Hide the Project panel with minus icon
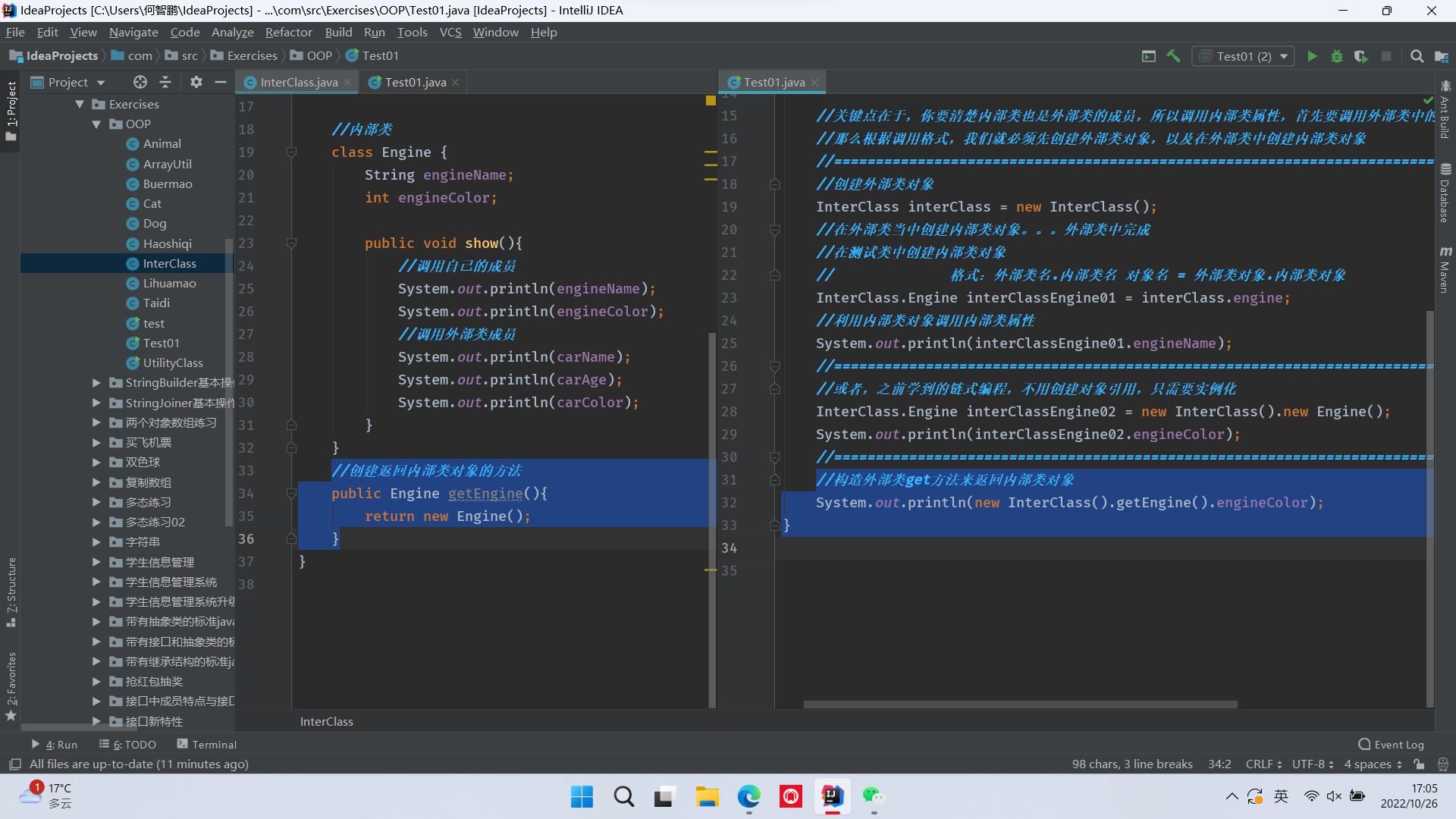This screenshot has height=819, width=1456. (221, 82)
